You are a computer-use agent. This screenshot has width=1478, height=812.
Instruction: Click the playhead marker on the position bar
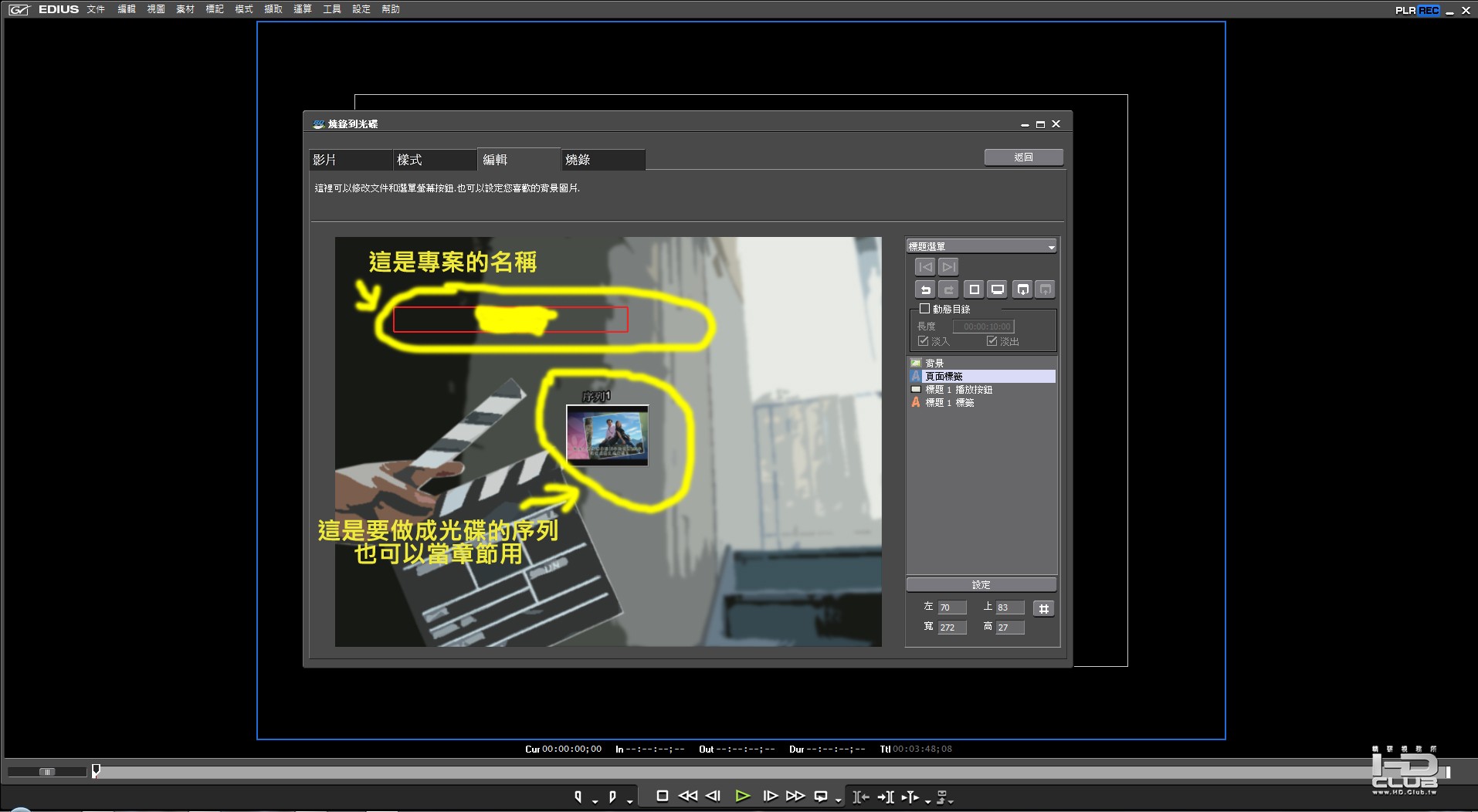click(x=96, y=770)
